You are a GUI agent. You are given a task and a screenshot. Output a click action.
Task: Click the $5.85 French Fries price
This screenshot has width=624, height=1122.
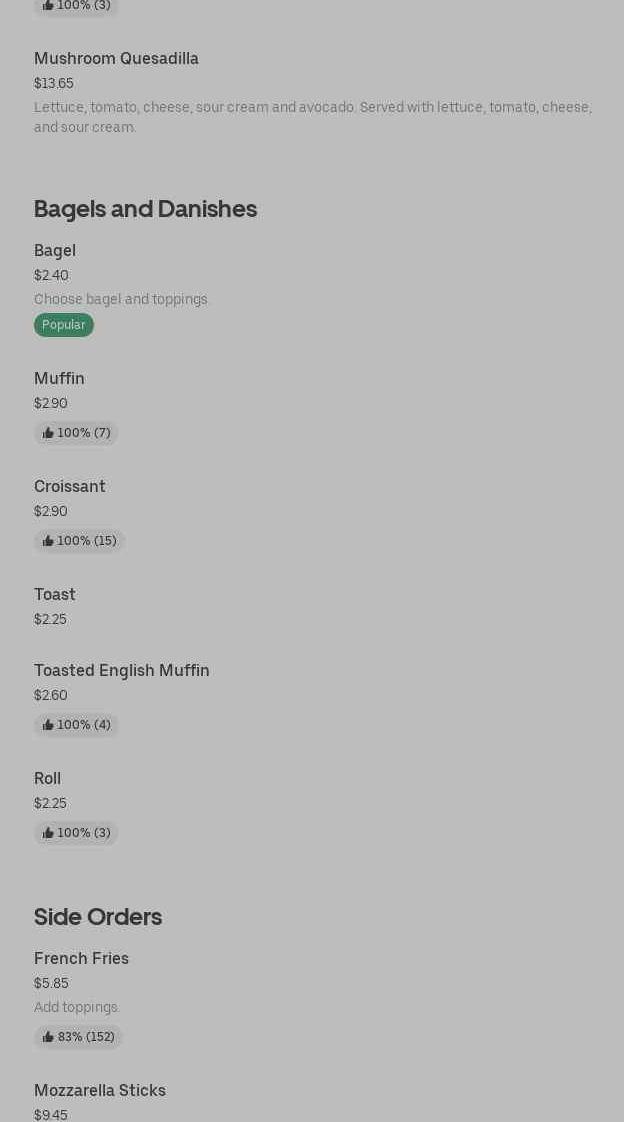coord(51,983)
